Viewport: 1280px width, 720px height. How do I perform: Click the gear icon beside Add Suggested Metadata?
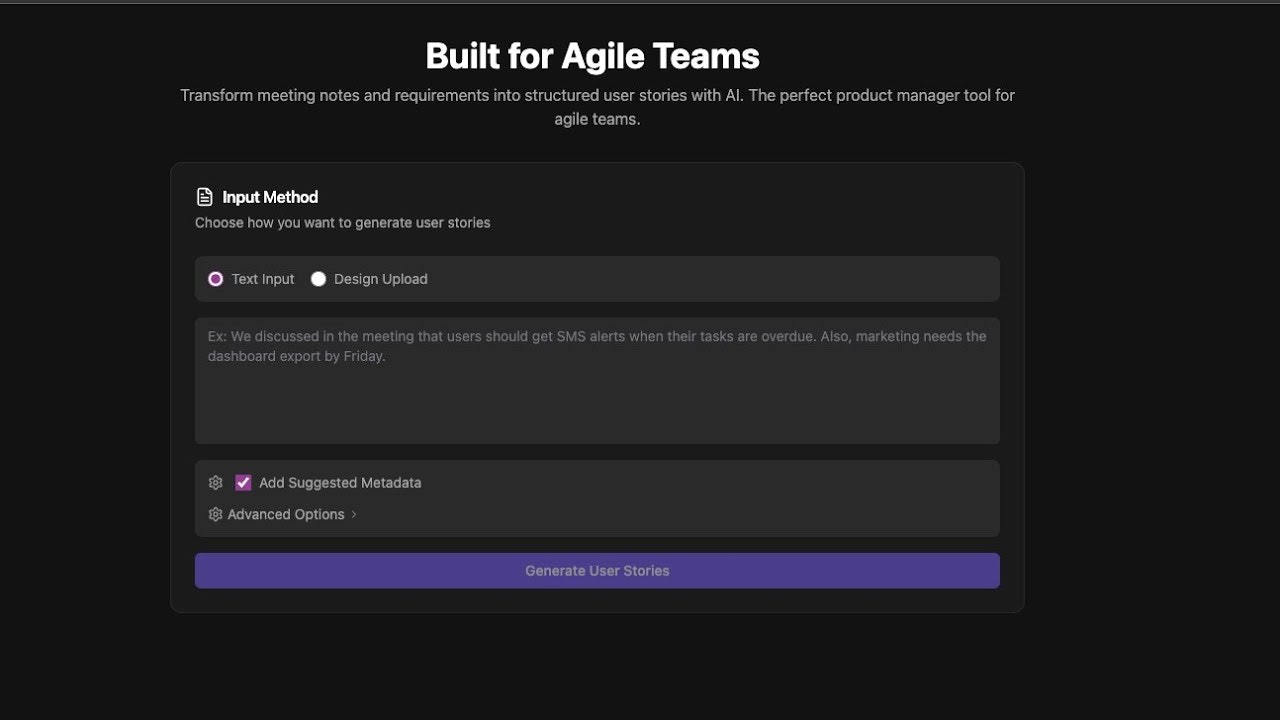[215, 483]
